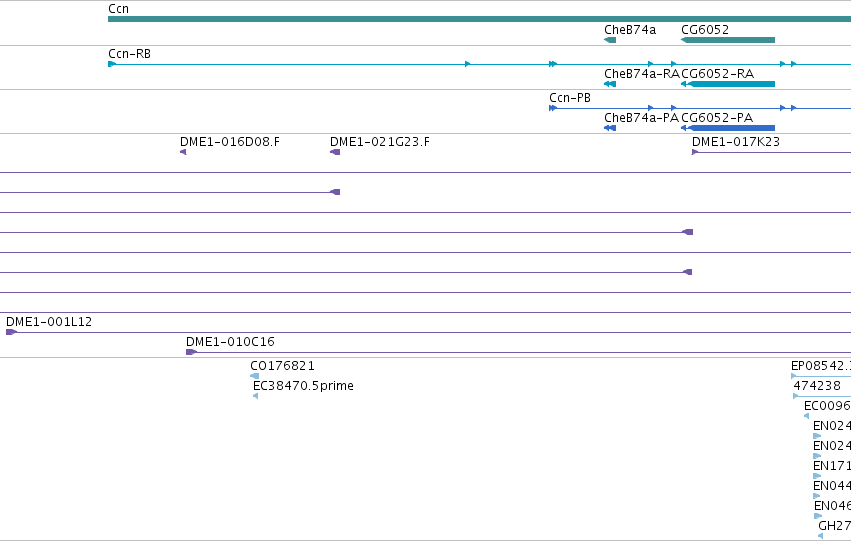Viewport: 851px width, 541px height.
Task: Click the CG6052-RA transcript bar
Action: click(x=728, y=84)
